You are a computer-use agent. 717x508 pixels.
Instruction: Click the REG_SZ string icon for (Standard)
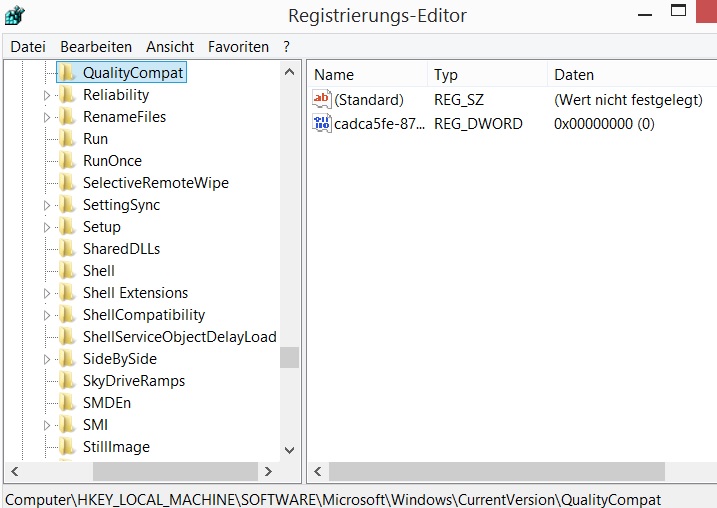(x=322, y=99)
